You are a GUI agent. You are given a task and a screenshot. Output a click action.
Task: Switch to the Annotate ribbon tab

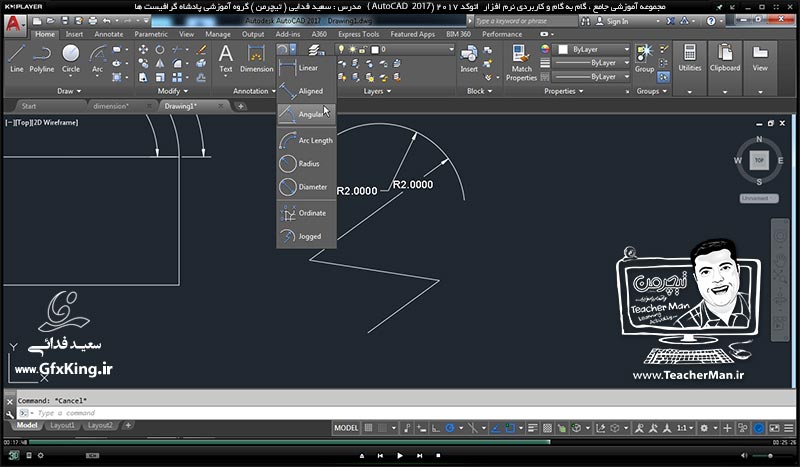point(109,34)
